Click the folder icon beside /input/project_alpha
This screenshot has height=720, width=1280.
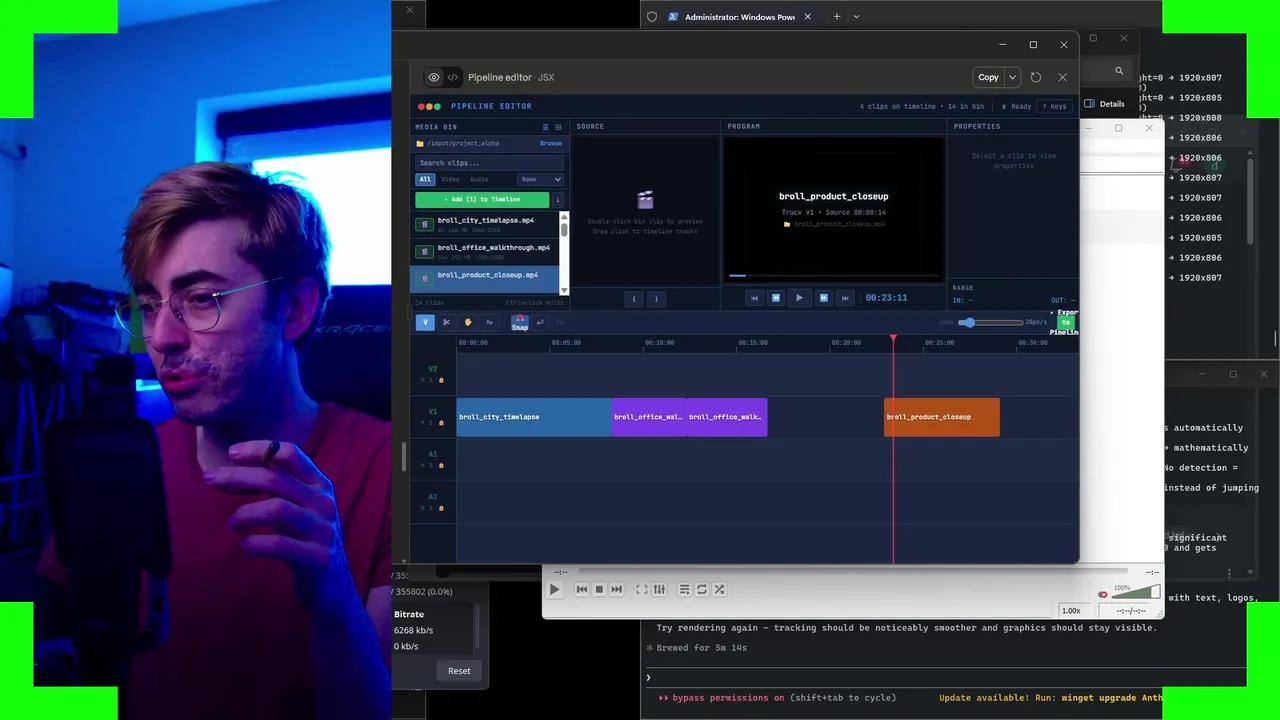coord(420,143)
